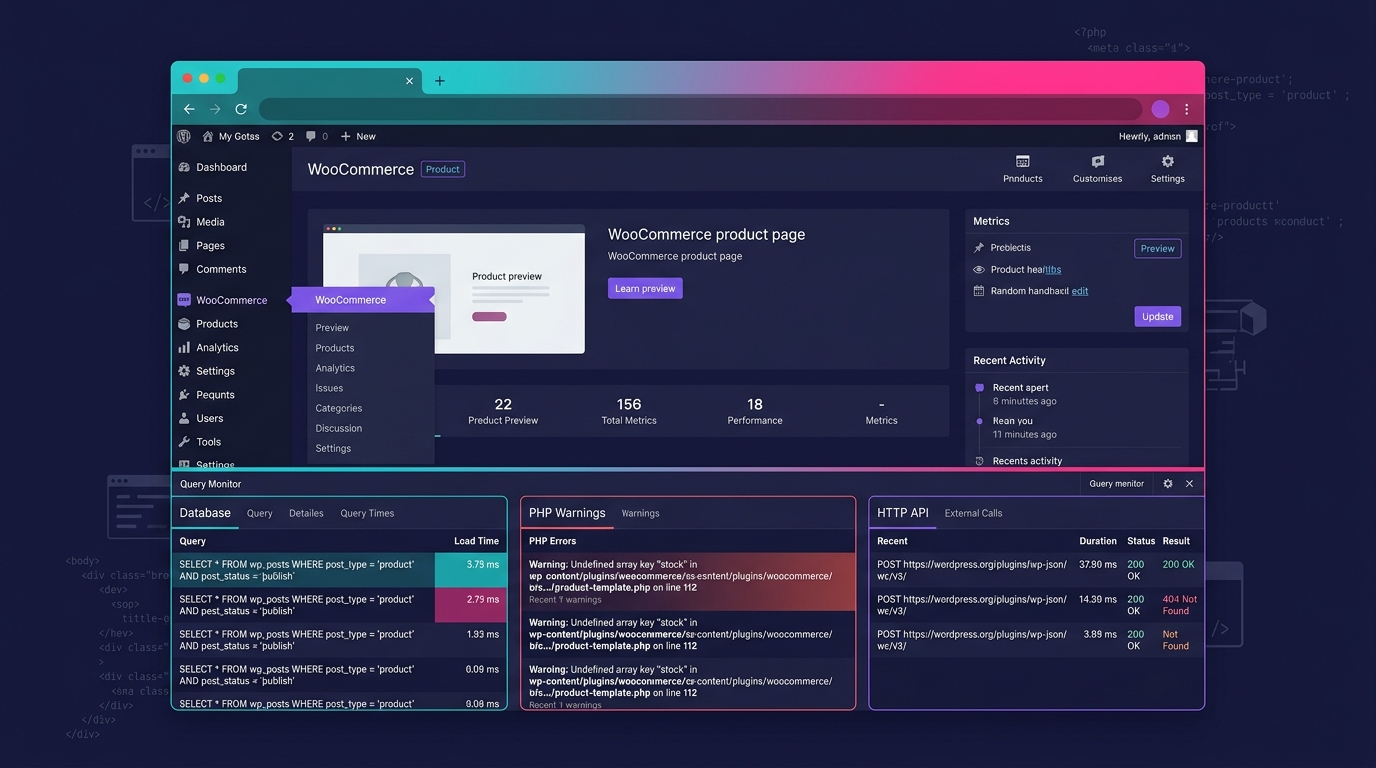The width and height of the screenshot is (1376, 768).
Task: Open the browser's three-dot menu
Action: pyautogui.click(x=1186, y=108)
